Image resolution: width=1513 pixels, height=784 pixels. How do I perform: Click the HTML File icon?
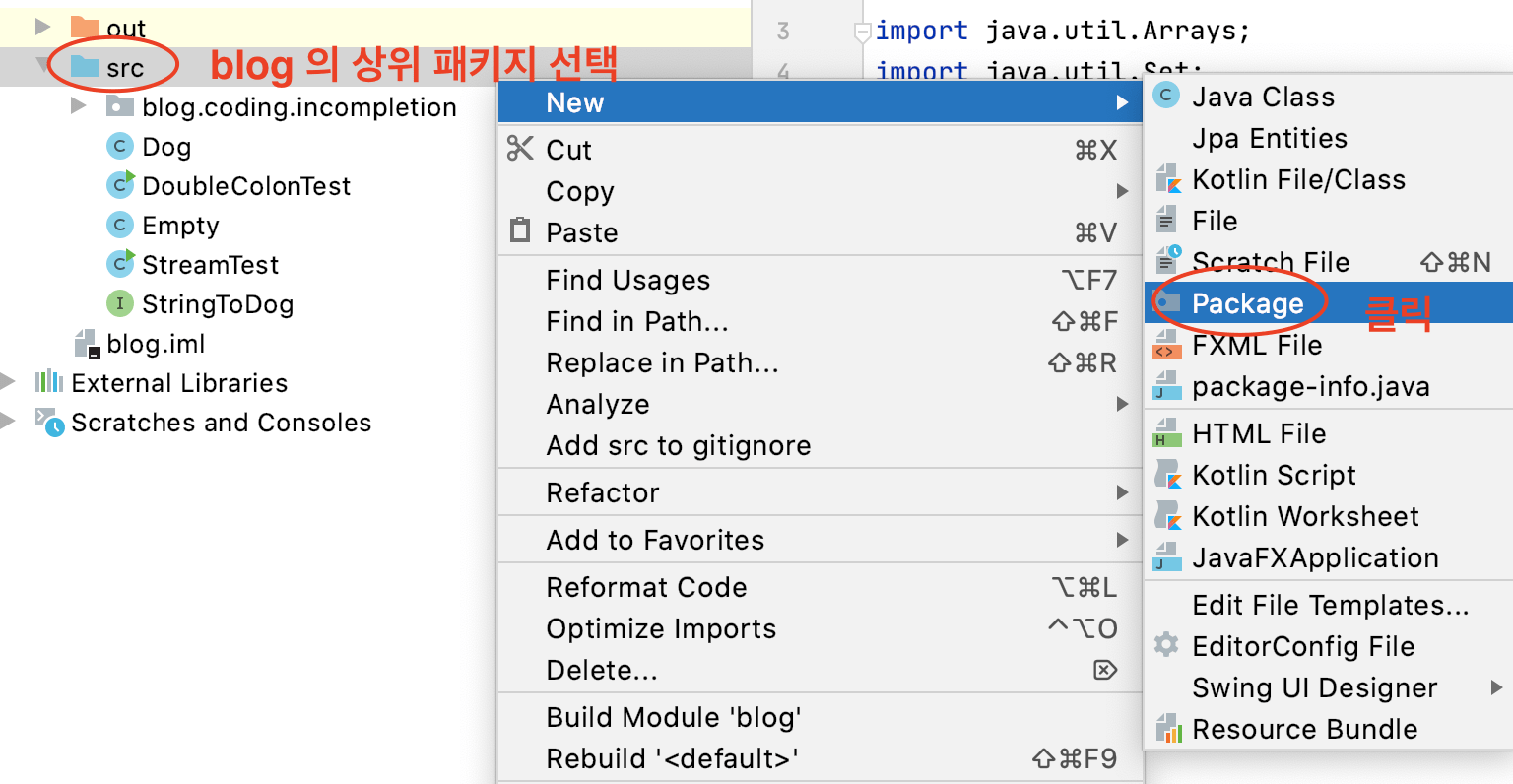click(x=1167, y=433)
